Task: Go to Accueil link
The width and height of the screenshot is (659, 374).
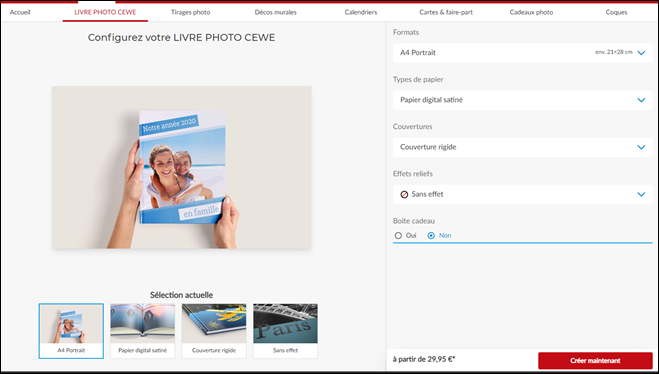Action: [20, 12]
